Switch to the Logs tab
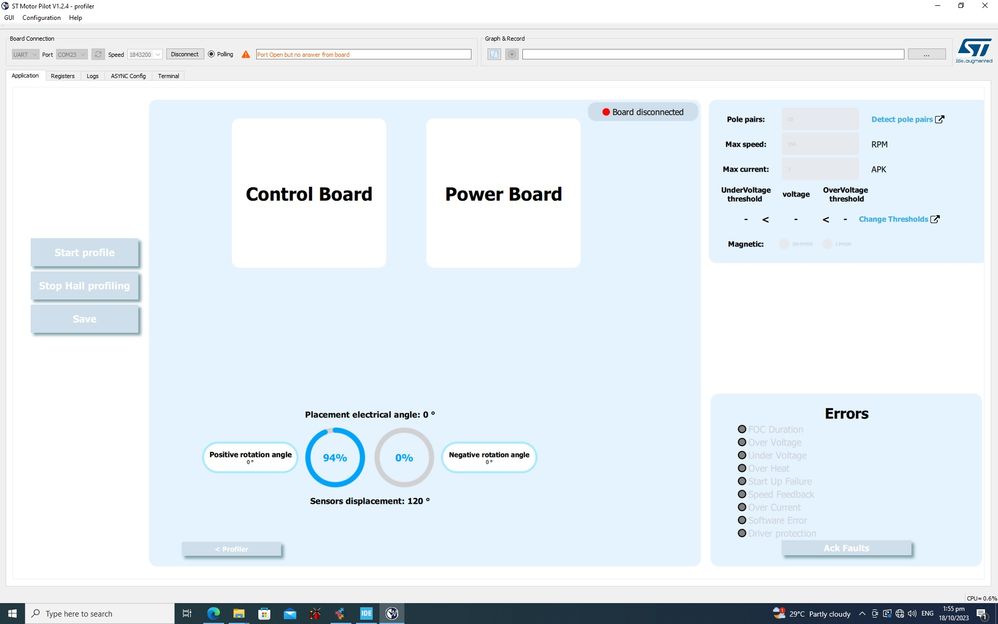The width and height of the screenshot is (998, 624). (92, 76)
